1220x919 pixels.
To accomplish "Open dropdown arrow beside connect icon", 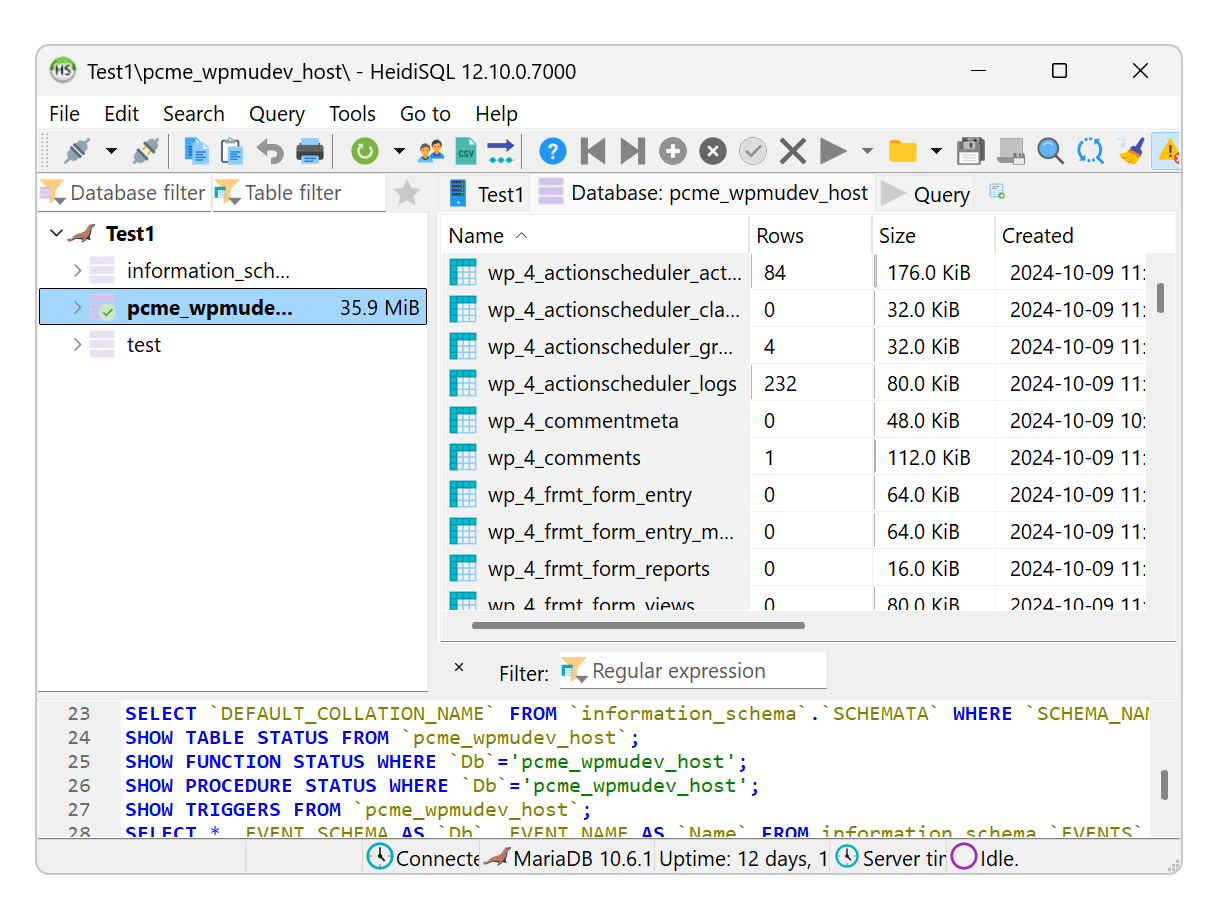I will point(111,152).
